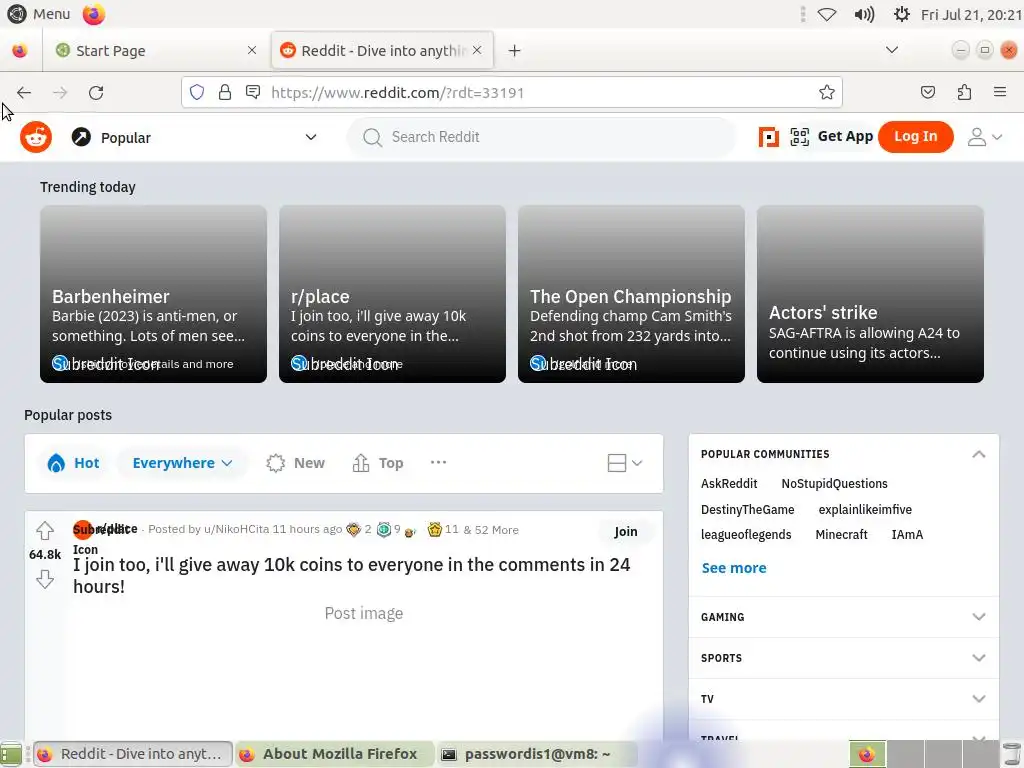This screenshot has width=1024, height=768.
Task: Upvote the 10k coins post
Action: [44, 530]
